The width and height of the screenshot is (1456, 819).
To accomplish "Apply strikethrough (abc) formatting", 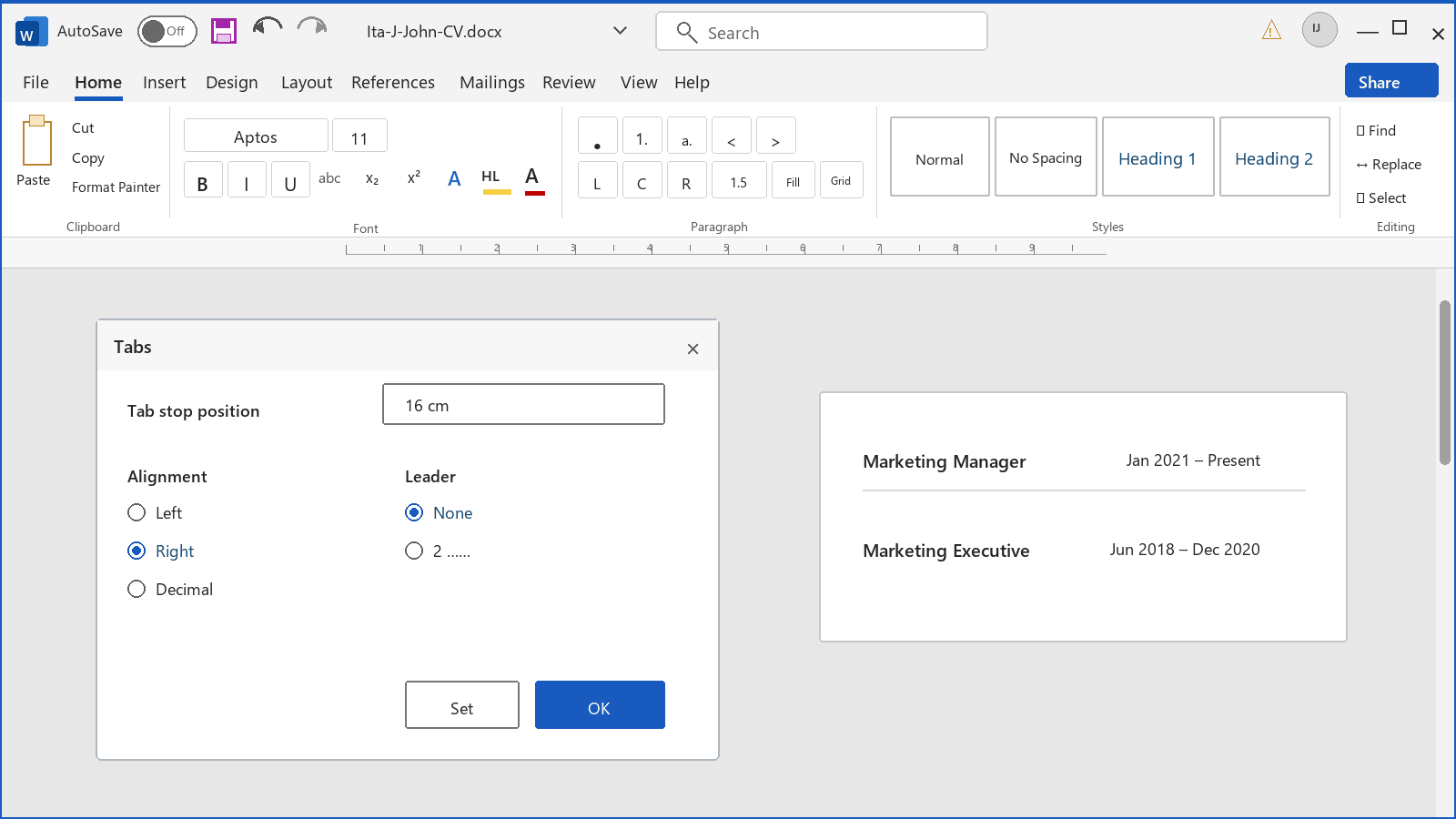I will point(329,178).
